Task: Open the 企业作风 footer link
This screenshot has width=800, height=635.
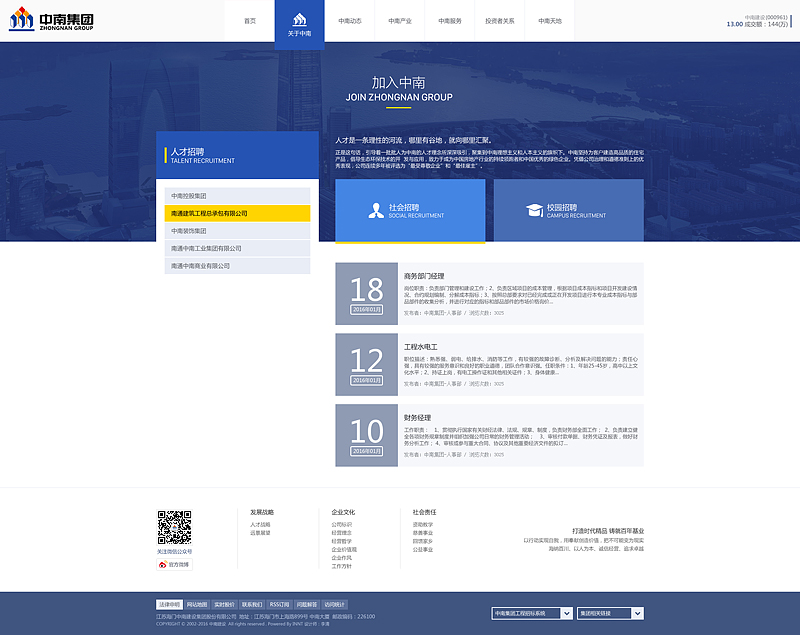Action: [x=341, y=557]
